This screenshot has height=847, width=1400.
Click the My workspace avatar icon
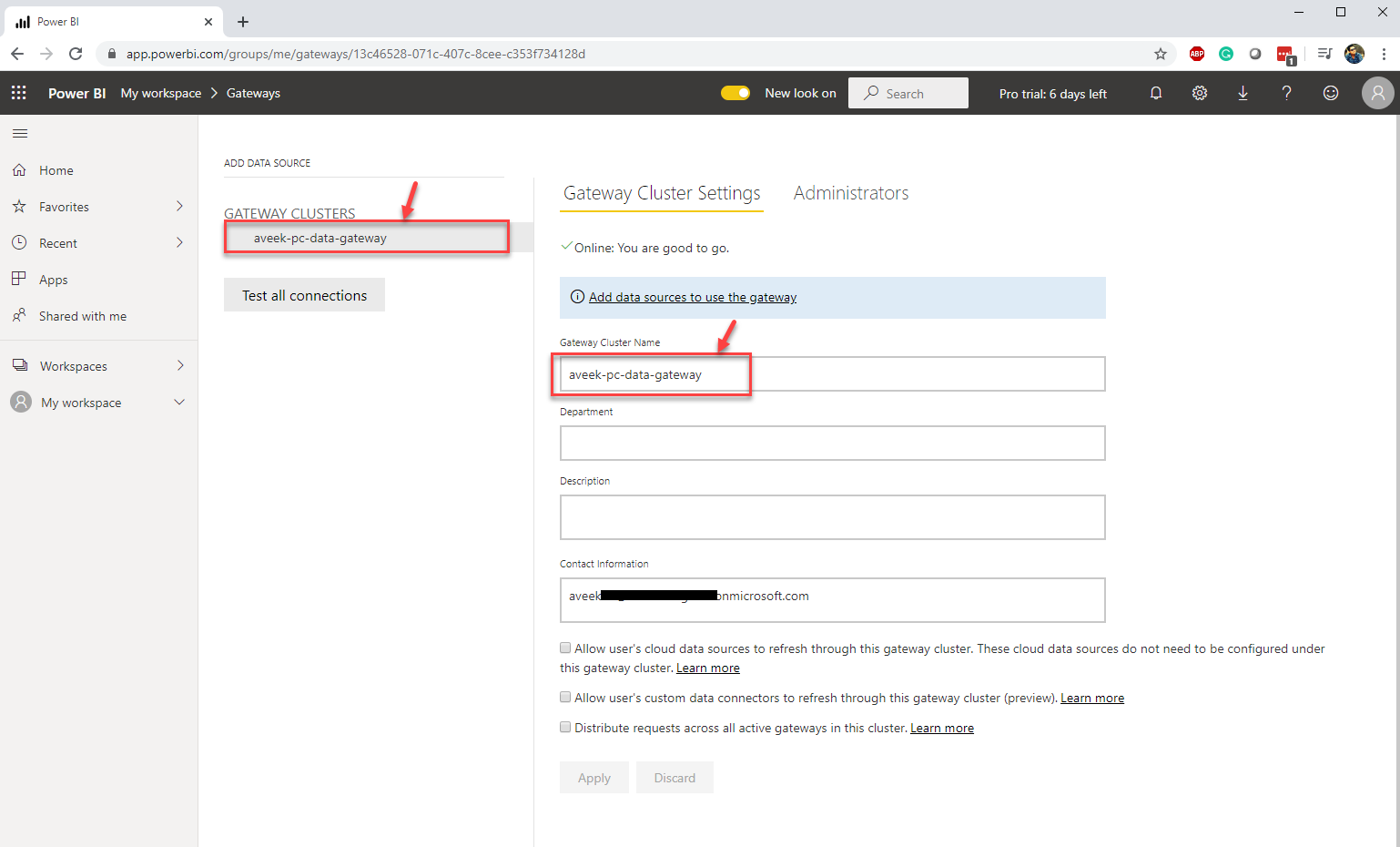[x=21, y=402]
